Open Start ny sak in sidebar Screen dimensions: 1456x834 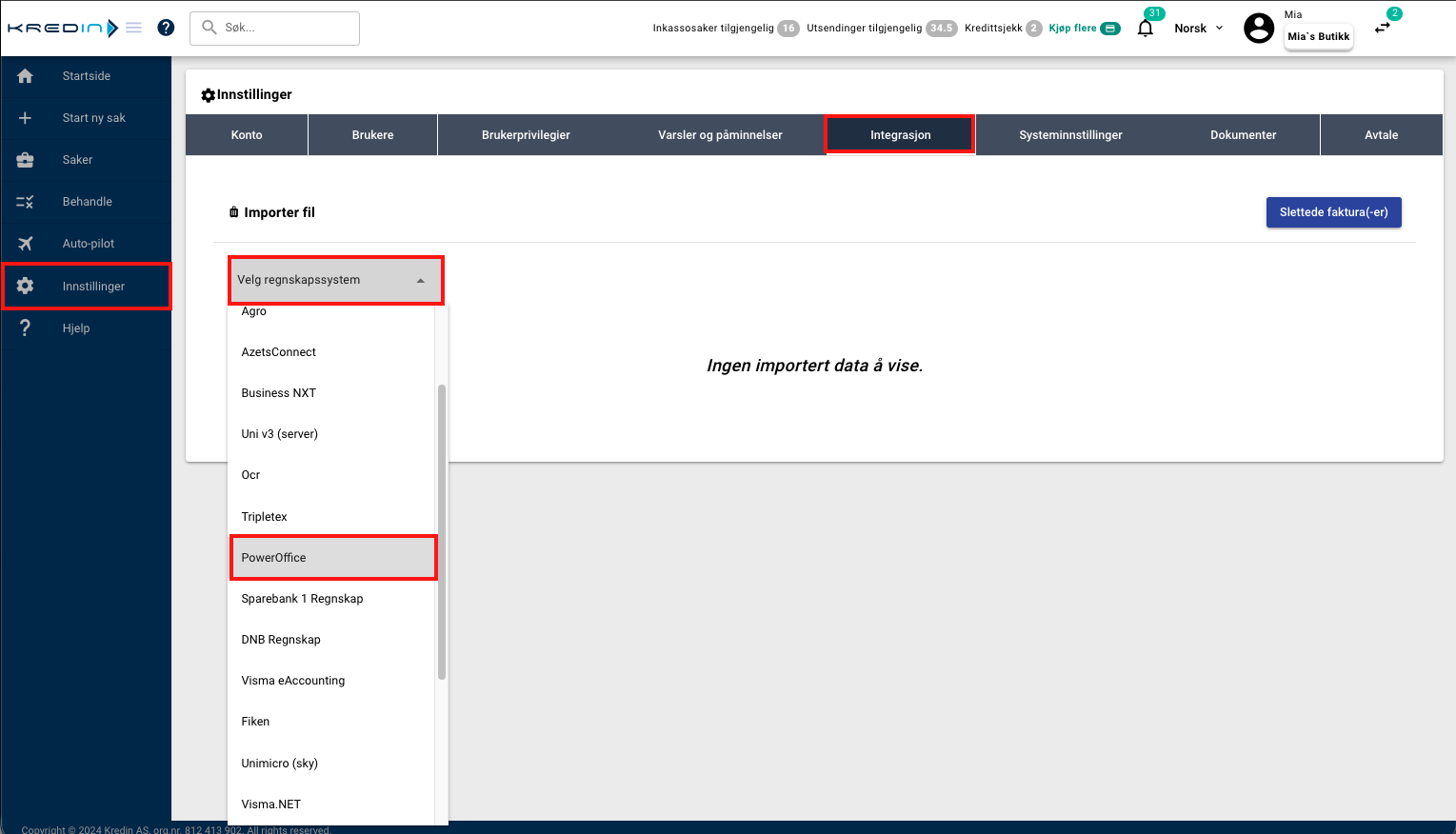coord(87,118)
